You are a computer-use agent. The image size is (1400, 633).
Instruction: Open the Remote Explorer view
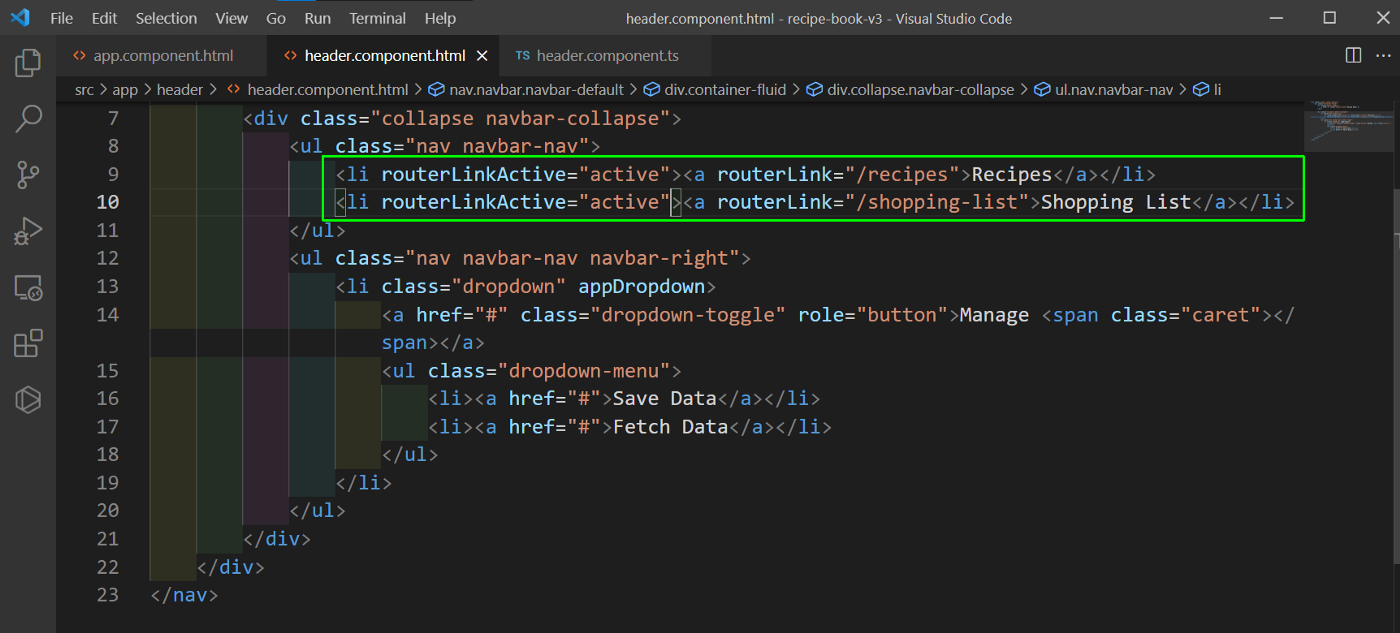tap(28, 289)
